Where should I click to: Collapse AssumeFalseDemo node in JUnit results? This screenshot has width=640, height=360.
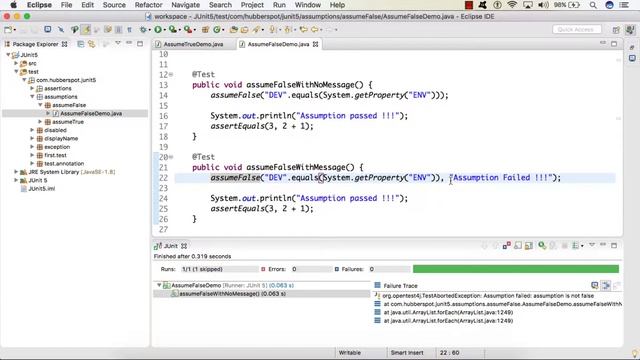coord(159,285)
